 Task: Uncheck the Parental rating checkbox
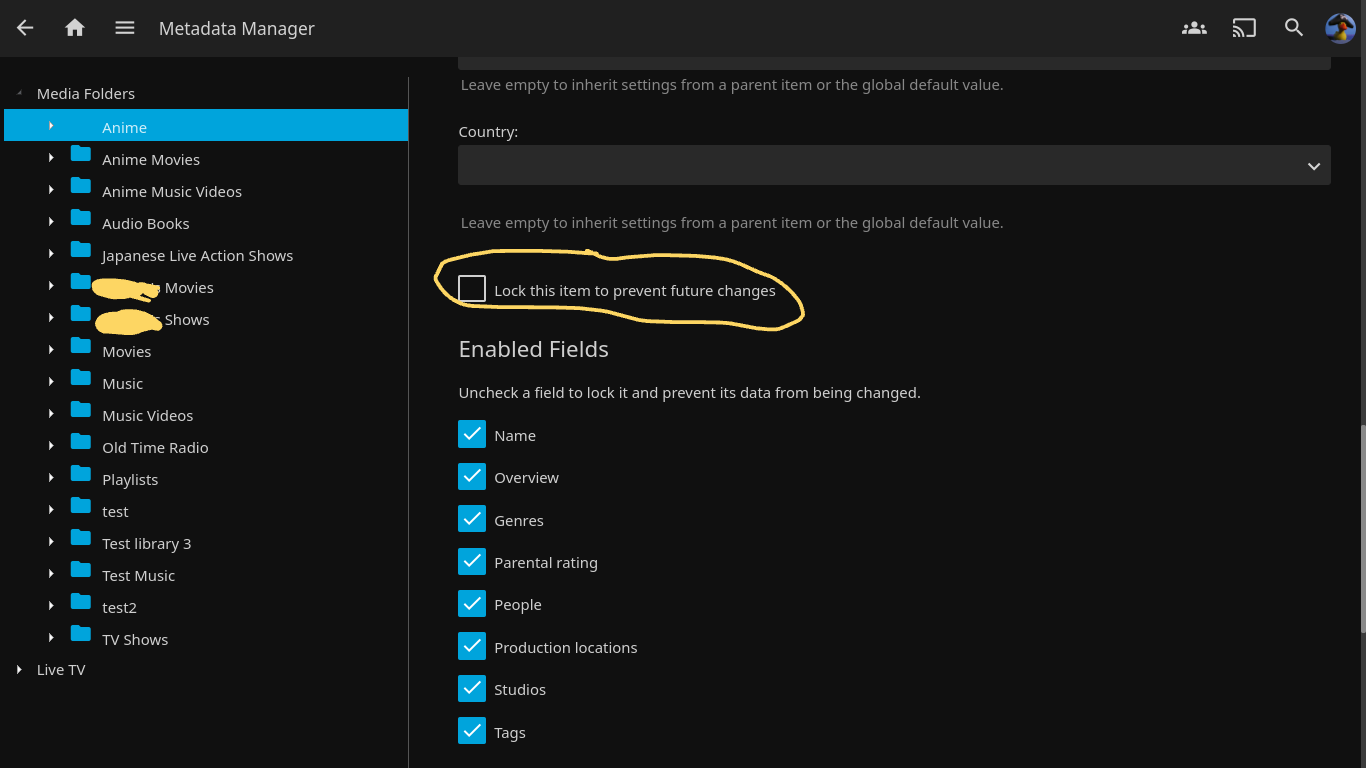coord(472,562)
